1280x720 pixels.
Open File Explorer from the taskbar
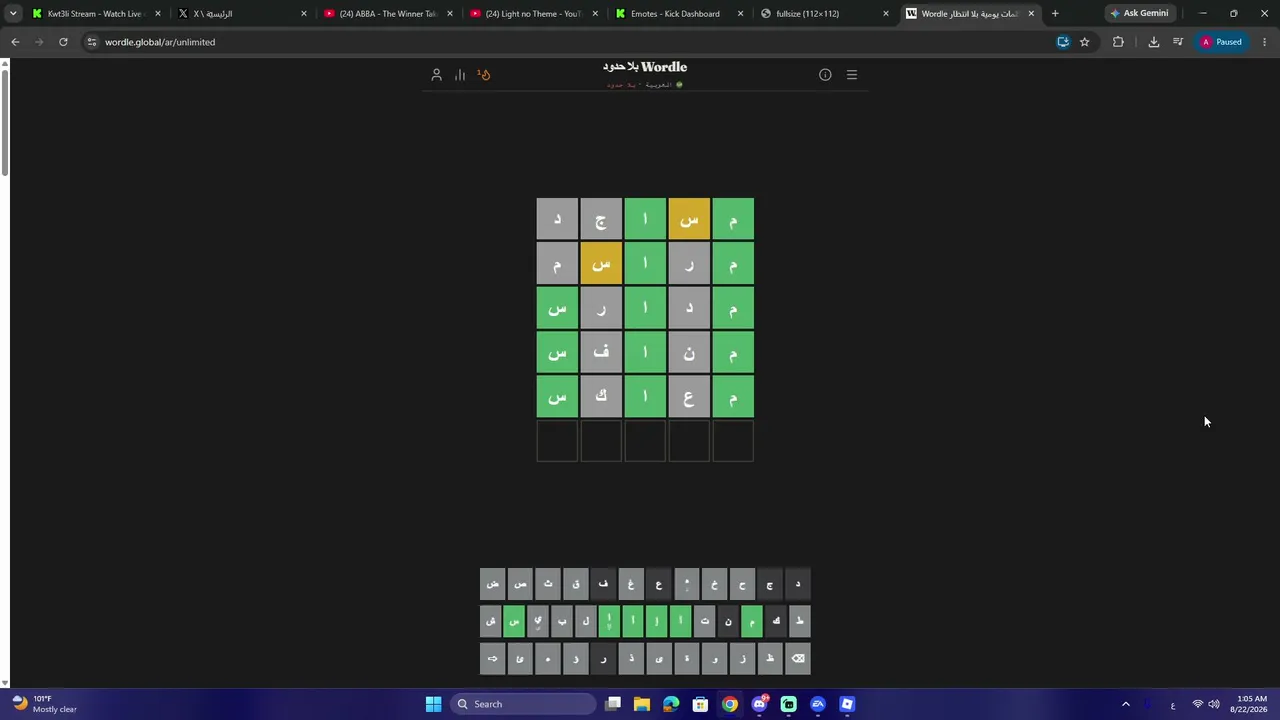(642, 704)
